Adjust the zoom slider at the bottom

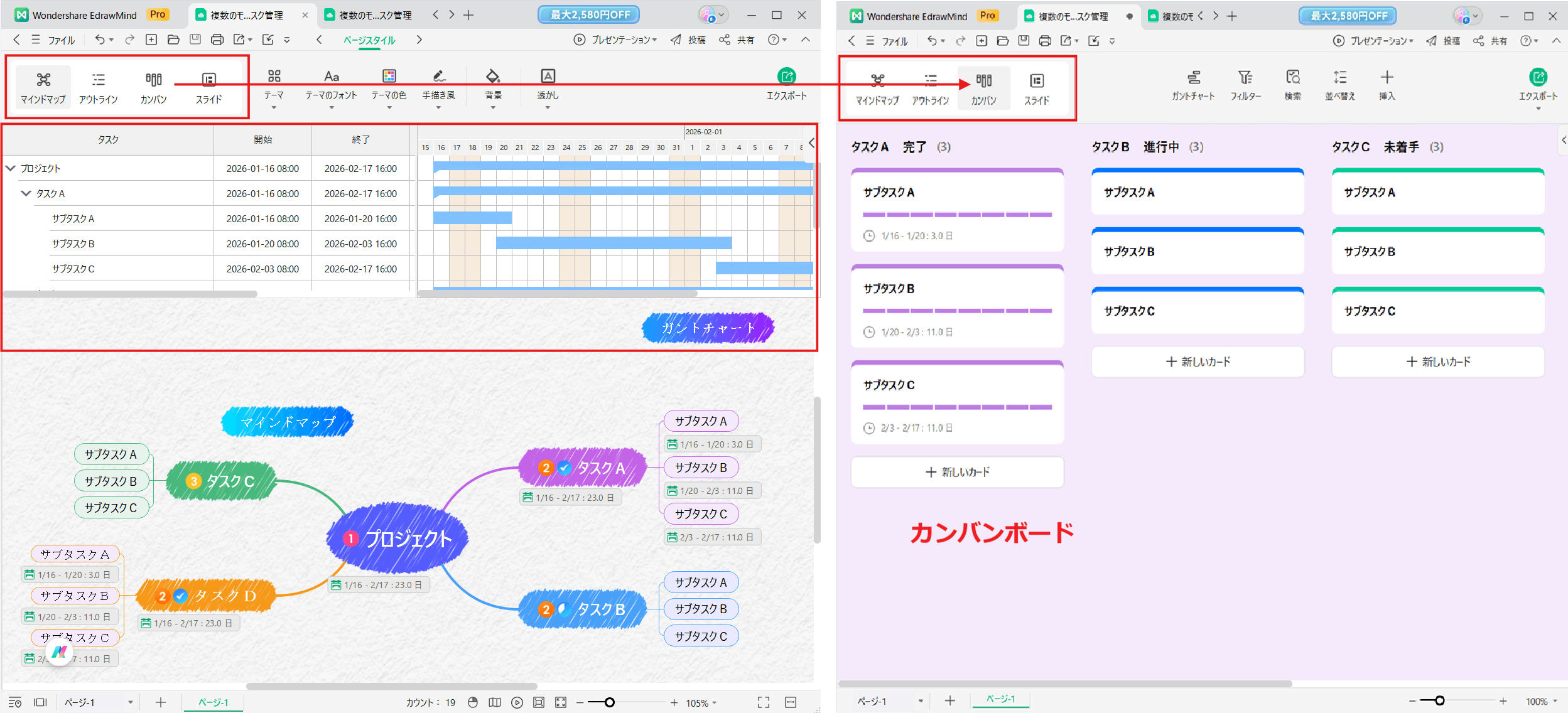coord(609,702)
